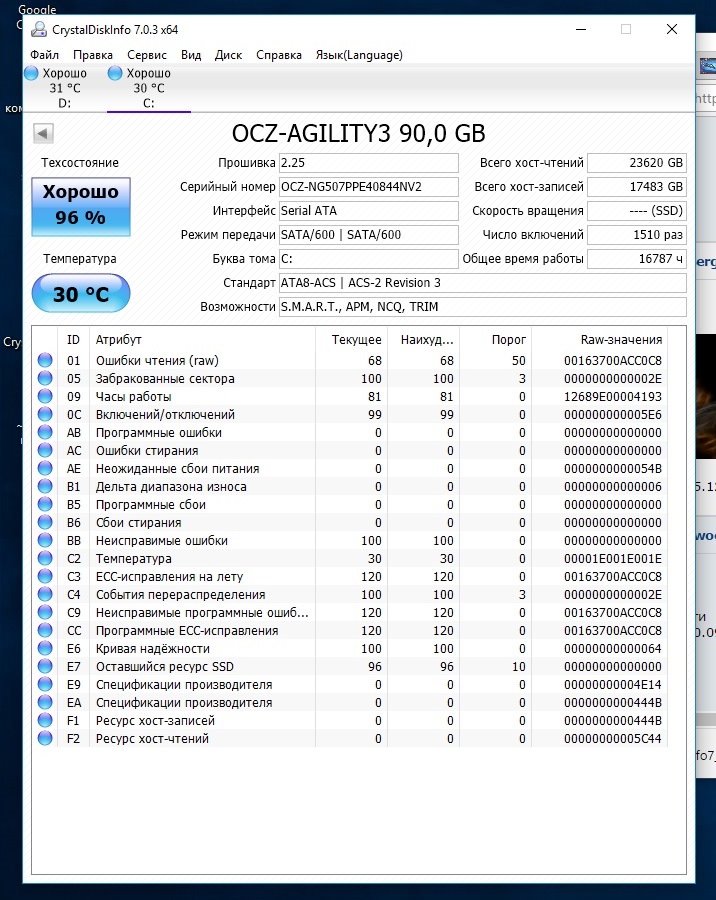Click raw value 00001E001E001E

(x=613, y=558)
